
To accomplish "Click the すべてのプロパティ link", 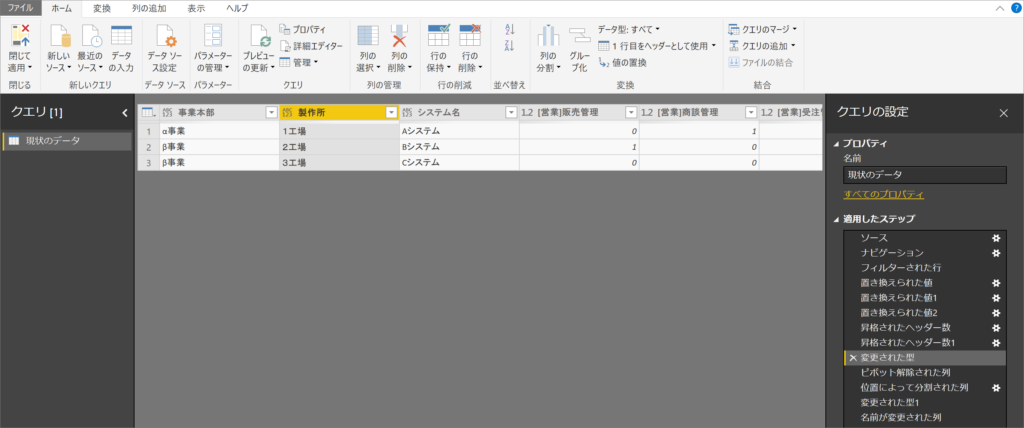I will point(883,194).
